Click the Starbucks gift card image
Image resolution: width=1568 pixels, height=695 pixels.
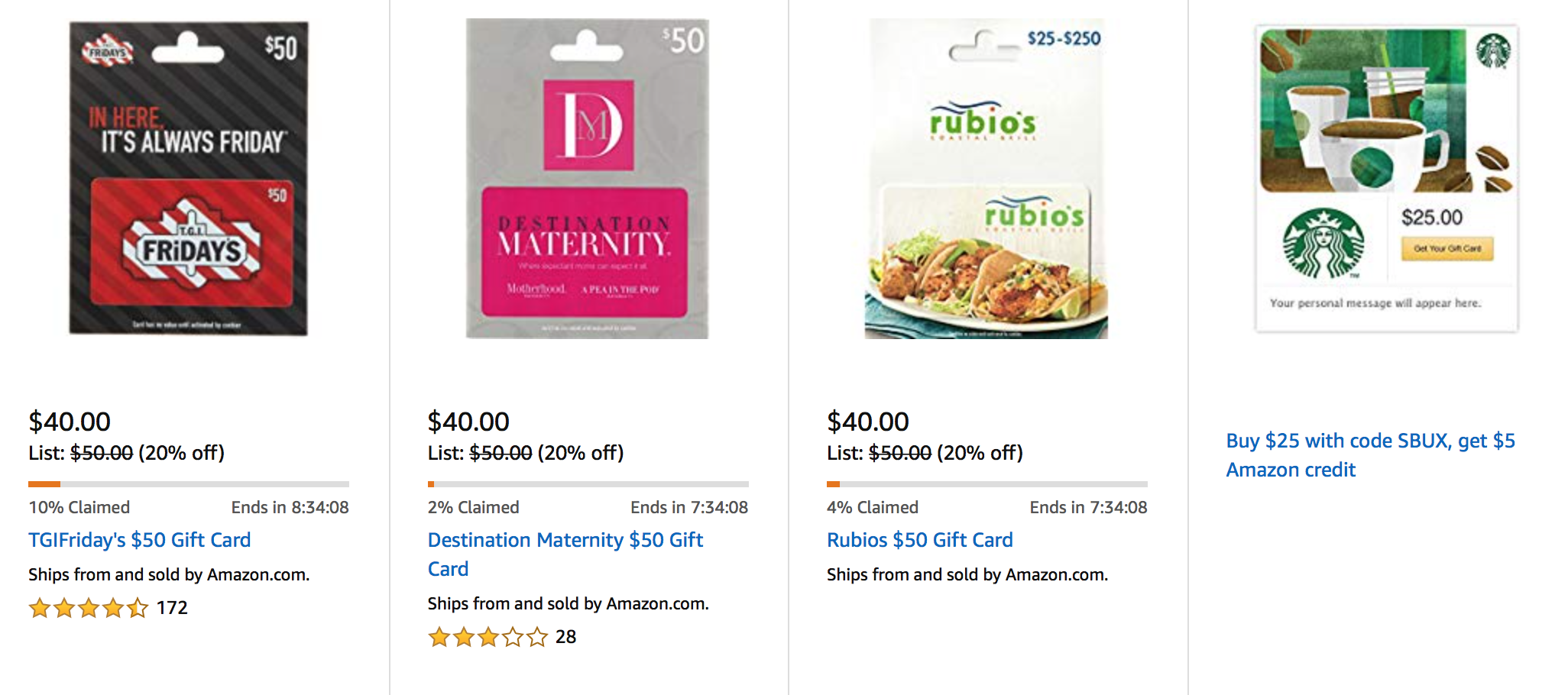(1386, 178)
